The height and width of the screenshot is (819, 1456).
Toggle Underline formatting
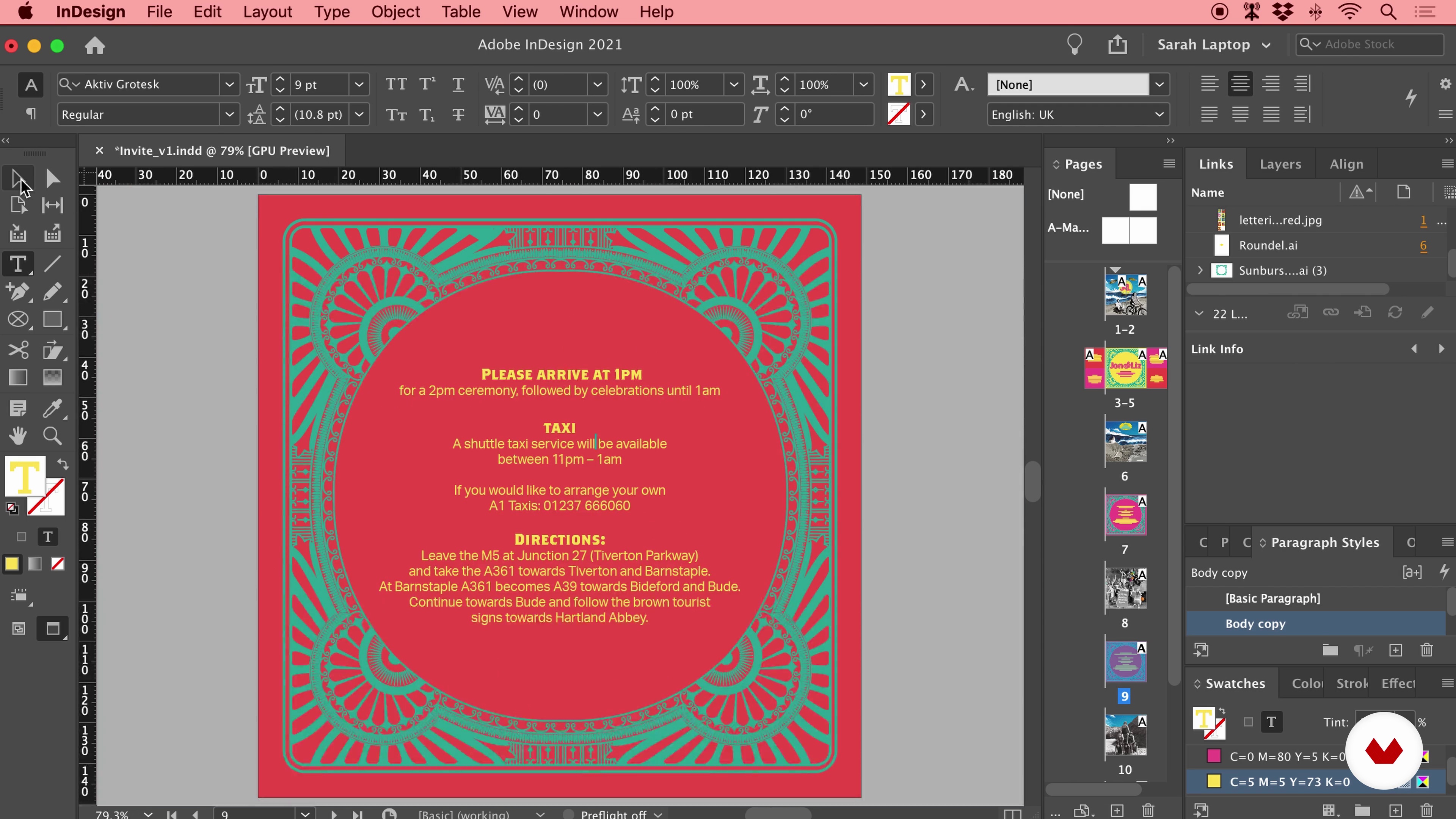(458, 85)
